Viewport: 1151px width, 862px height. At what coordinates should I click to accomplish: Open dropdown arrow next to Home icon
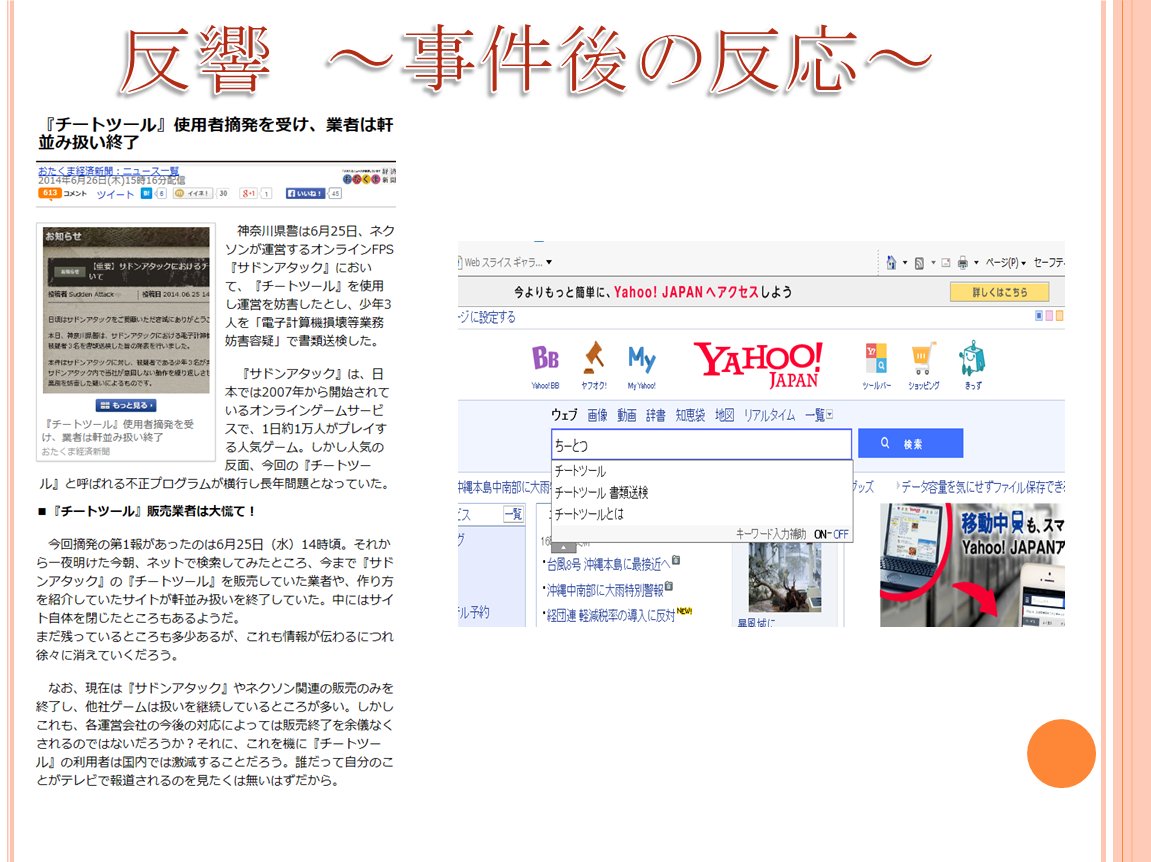[x=905, y=263]
